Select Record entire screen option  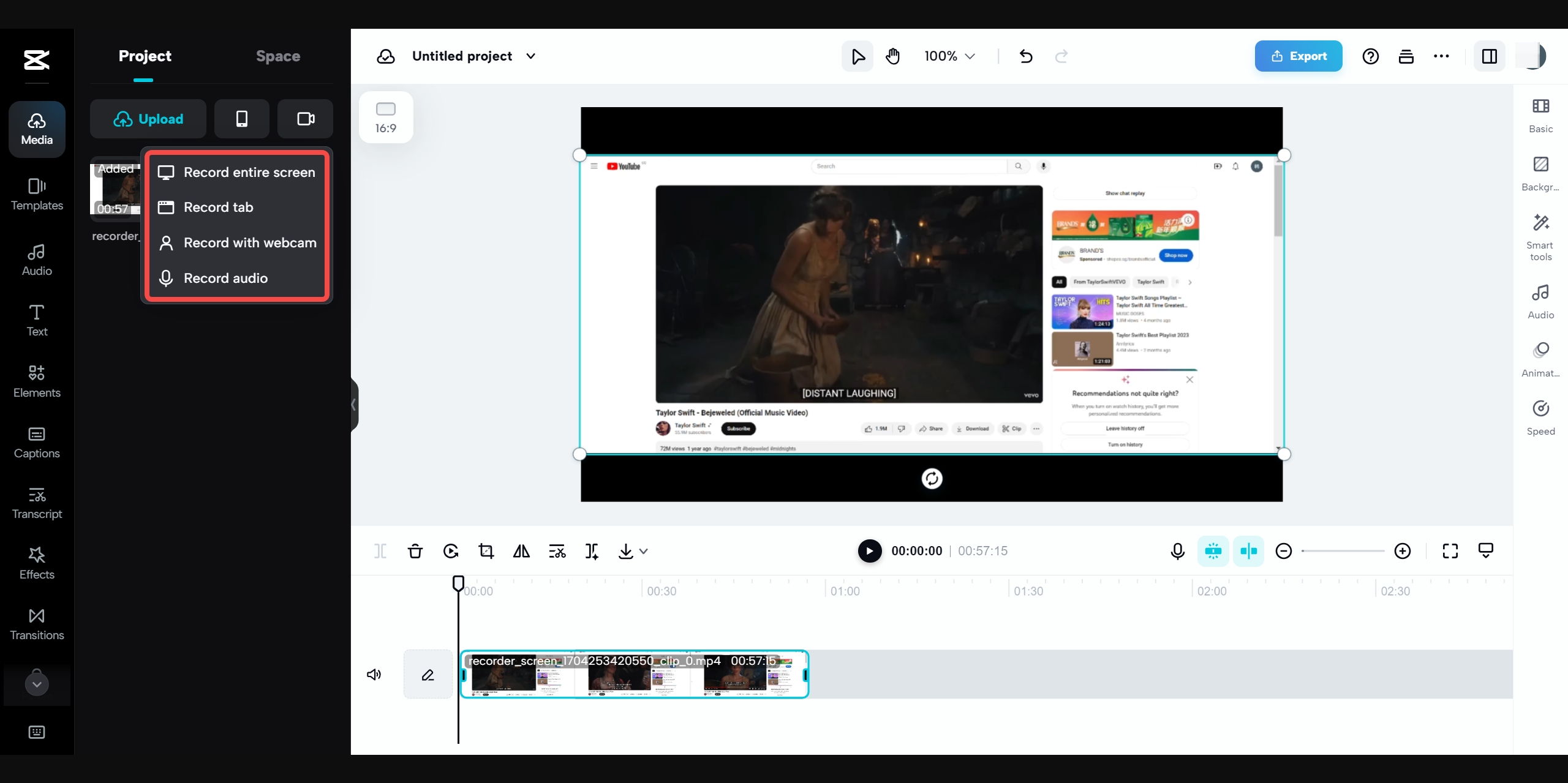(237, 173)
